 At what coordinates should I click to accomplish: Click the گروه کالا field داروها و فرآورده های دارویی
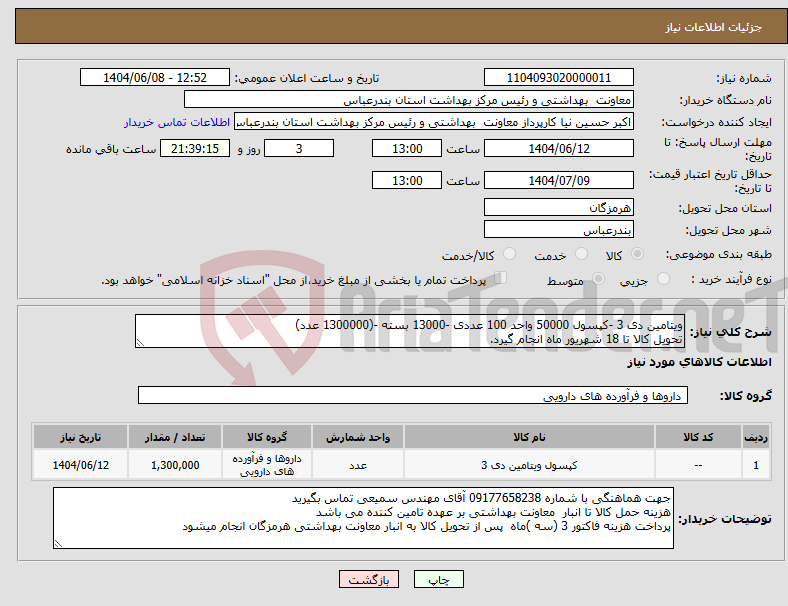pos(413,395)
